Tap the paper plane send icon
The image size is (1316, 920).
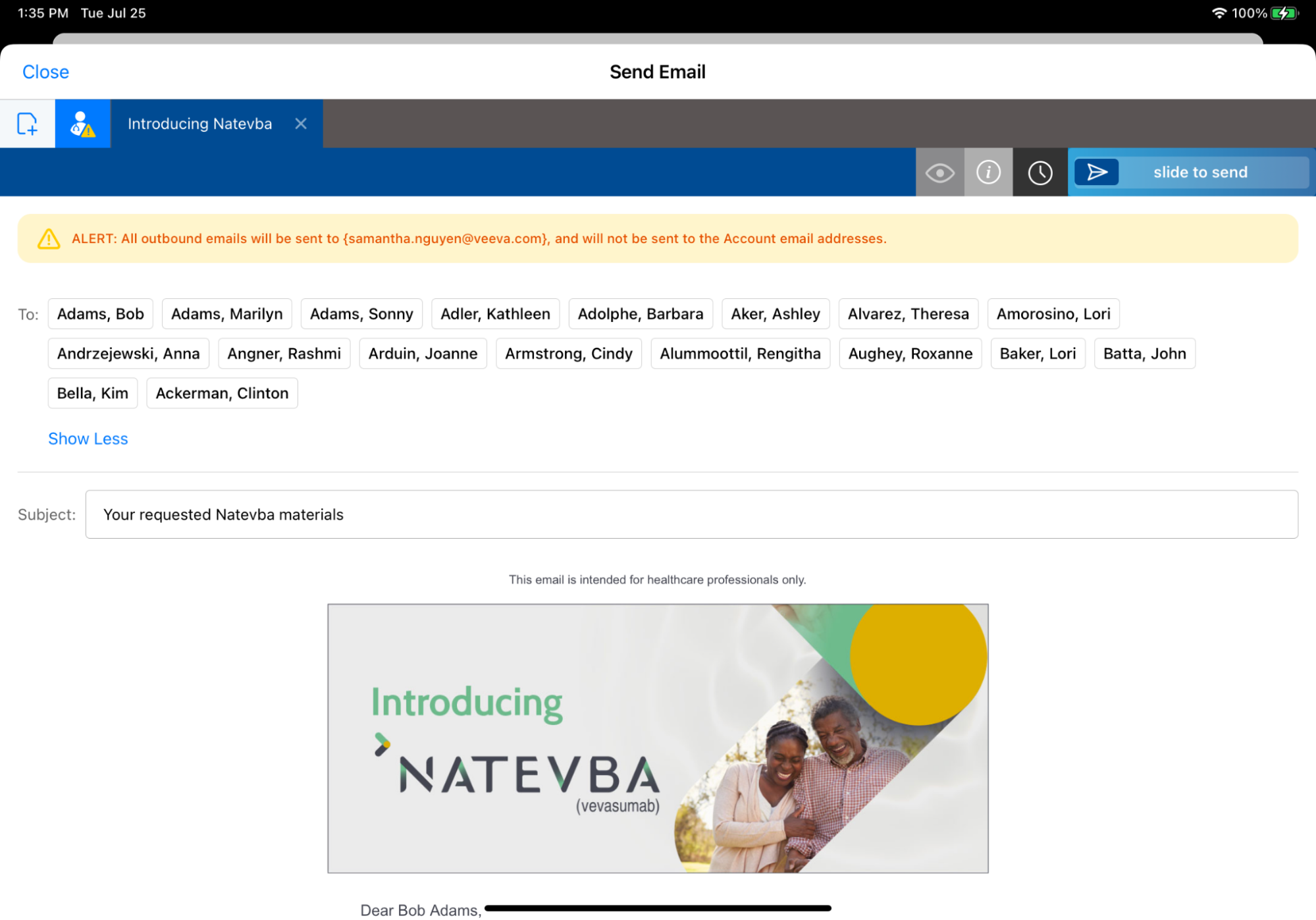[x=1096, y=173]
